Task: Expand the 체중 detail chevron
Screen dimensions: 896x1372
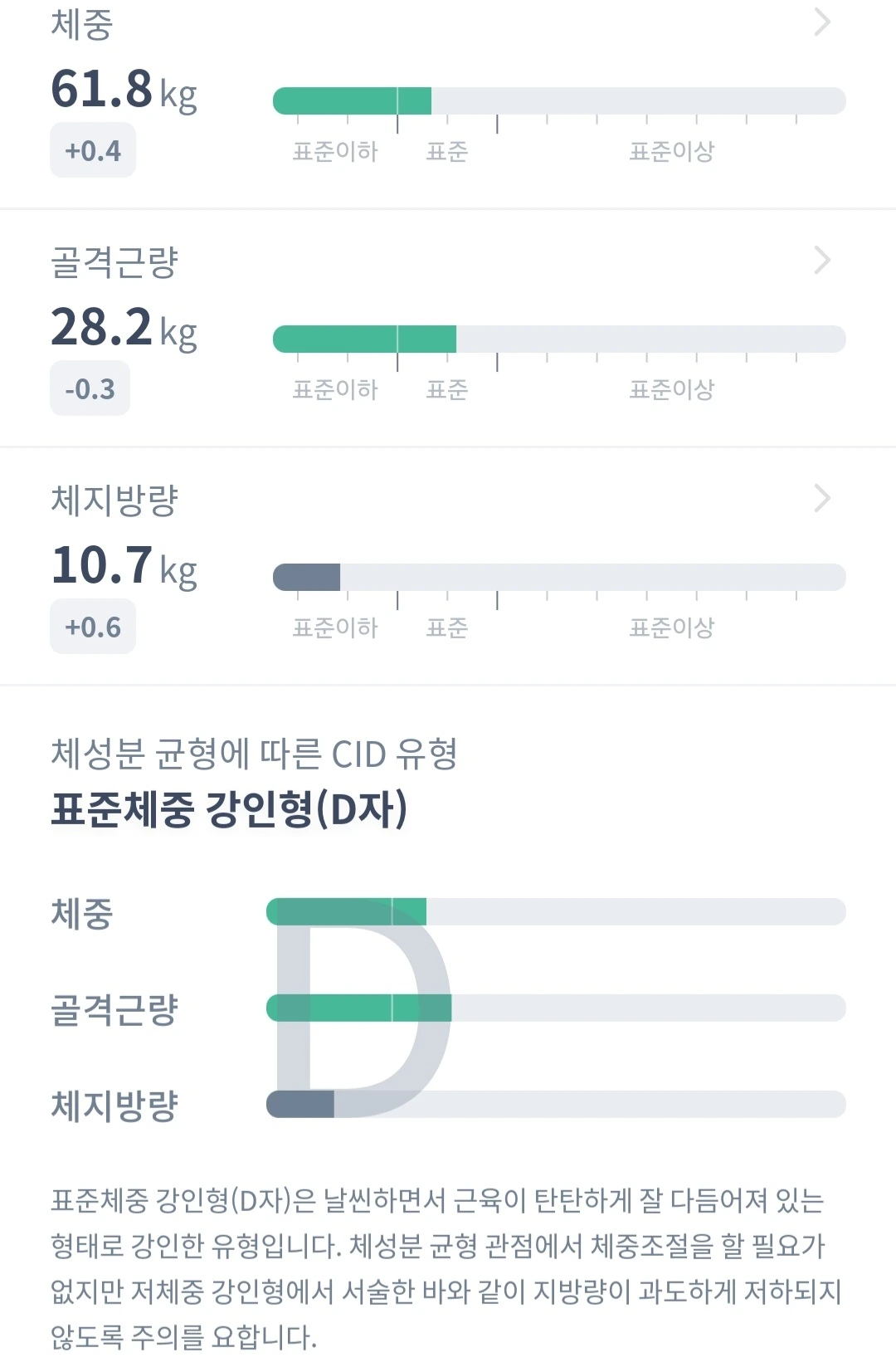Action: 821,22
